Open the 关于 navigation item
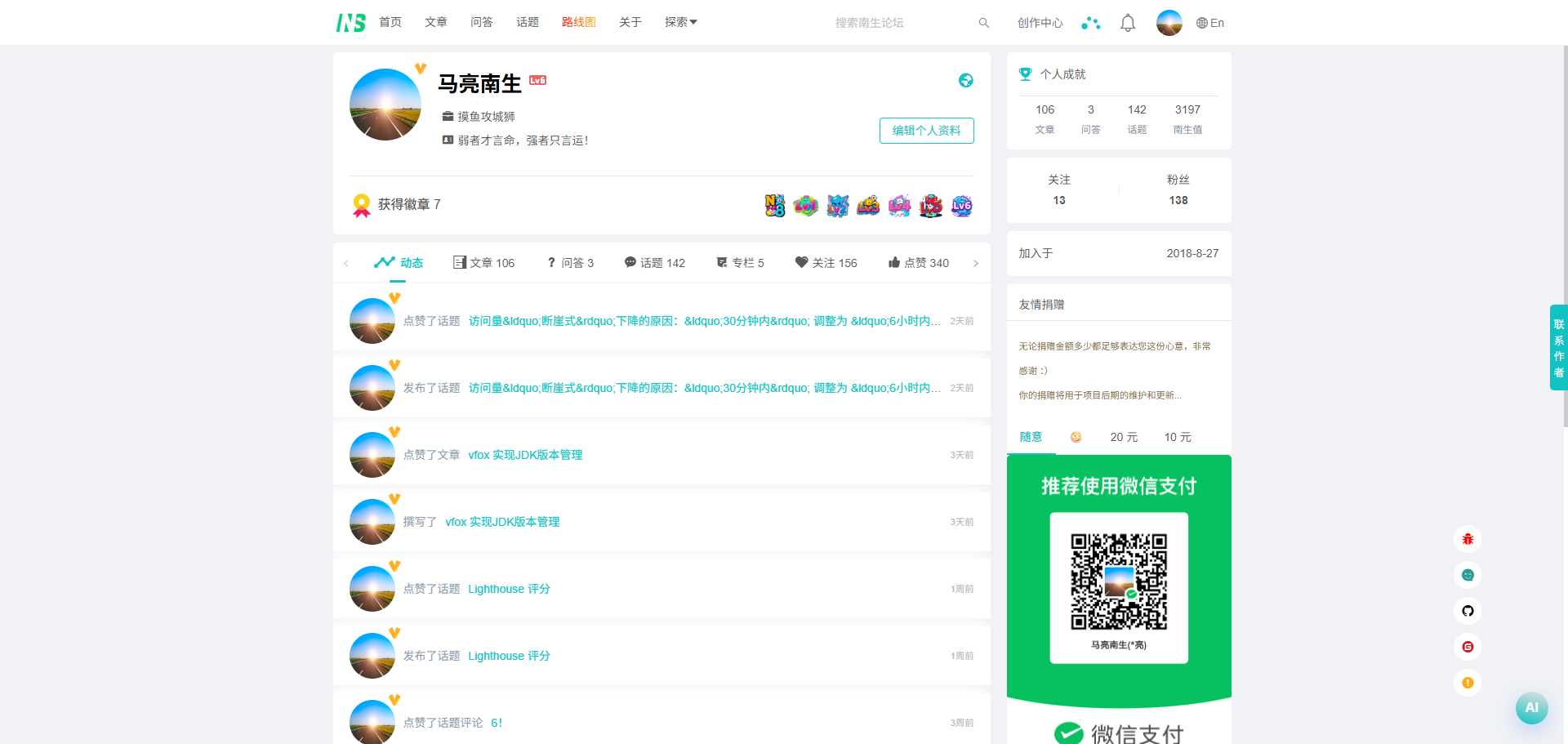 tap(630, 22)
